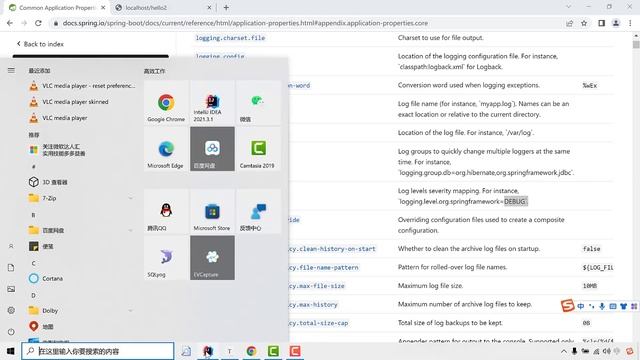
Task: Launch the SQLyog dolphin tile
Action: click(x=166, y=258)
